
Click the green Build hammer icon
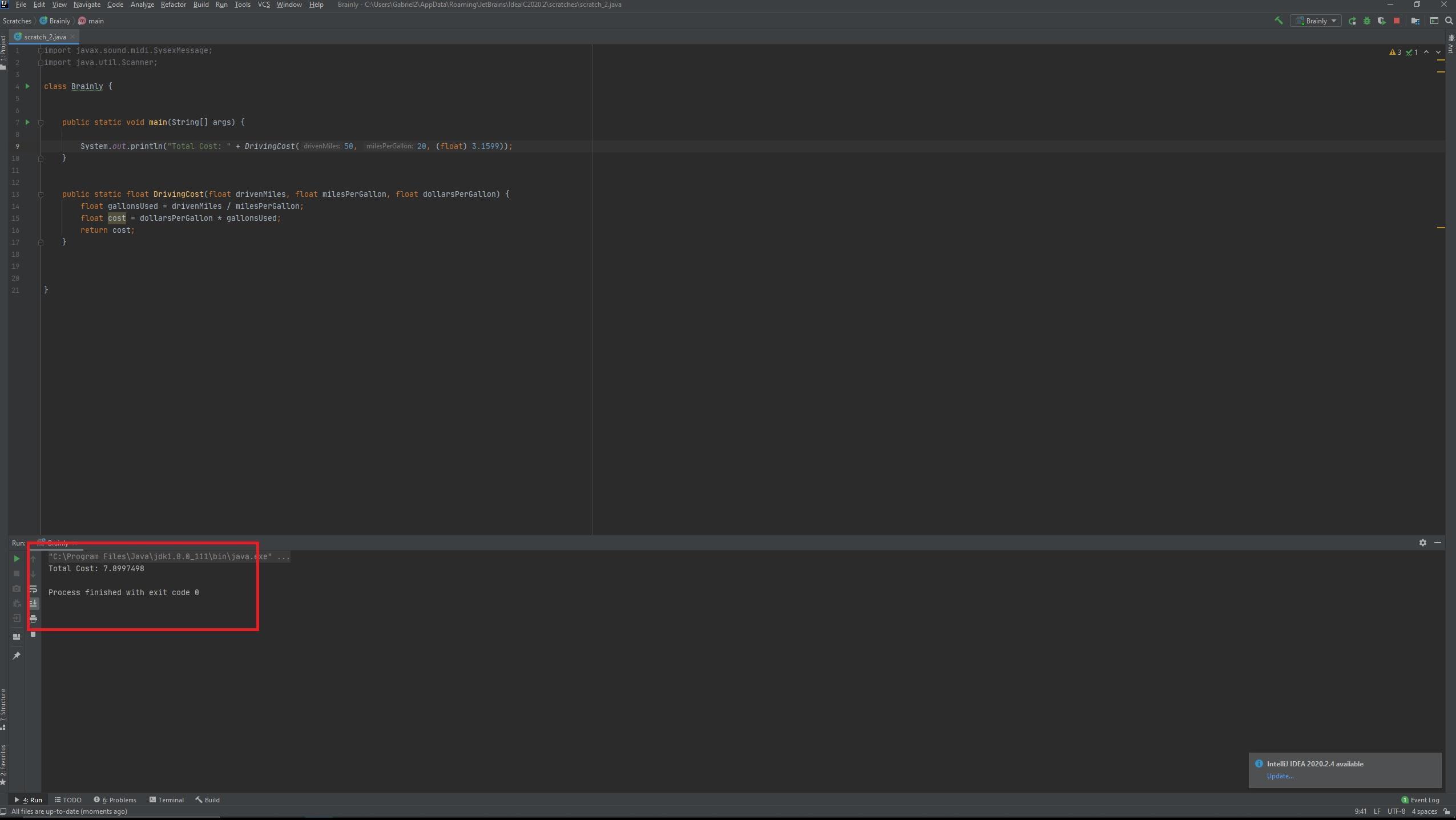point(1278,21)
